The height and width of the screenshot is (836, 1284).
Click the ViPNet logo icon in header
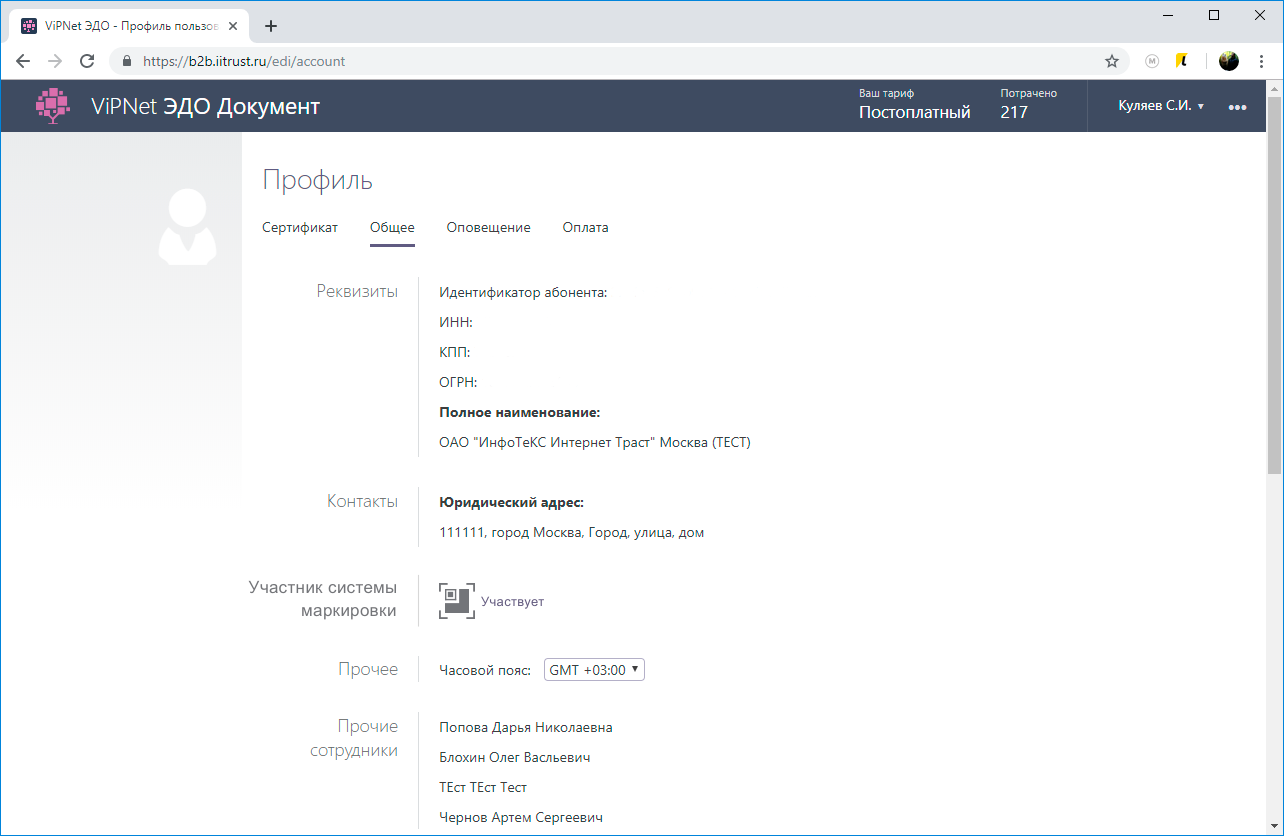pyautogui.click(x=53, y=105)
